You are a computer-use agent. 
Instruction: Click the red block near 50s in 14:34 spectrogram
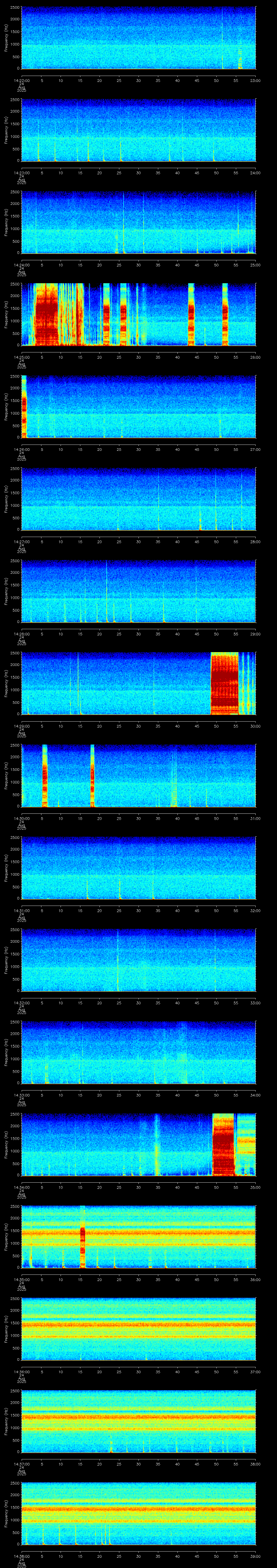coord(223,1144)
